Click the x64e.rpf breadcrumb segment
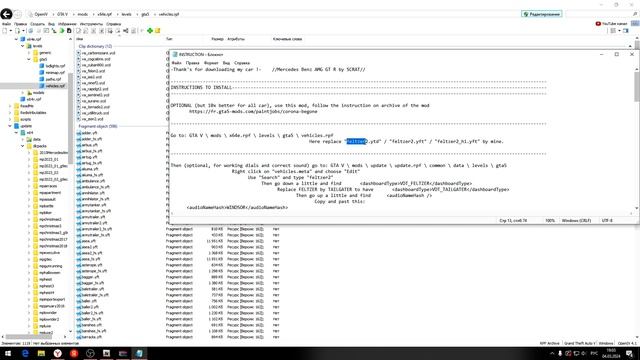640x360 pixels. point(104,14)
